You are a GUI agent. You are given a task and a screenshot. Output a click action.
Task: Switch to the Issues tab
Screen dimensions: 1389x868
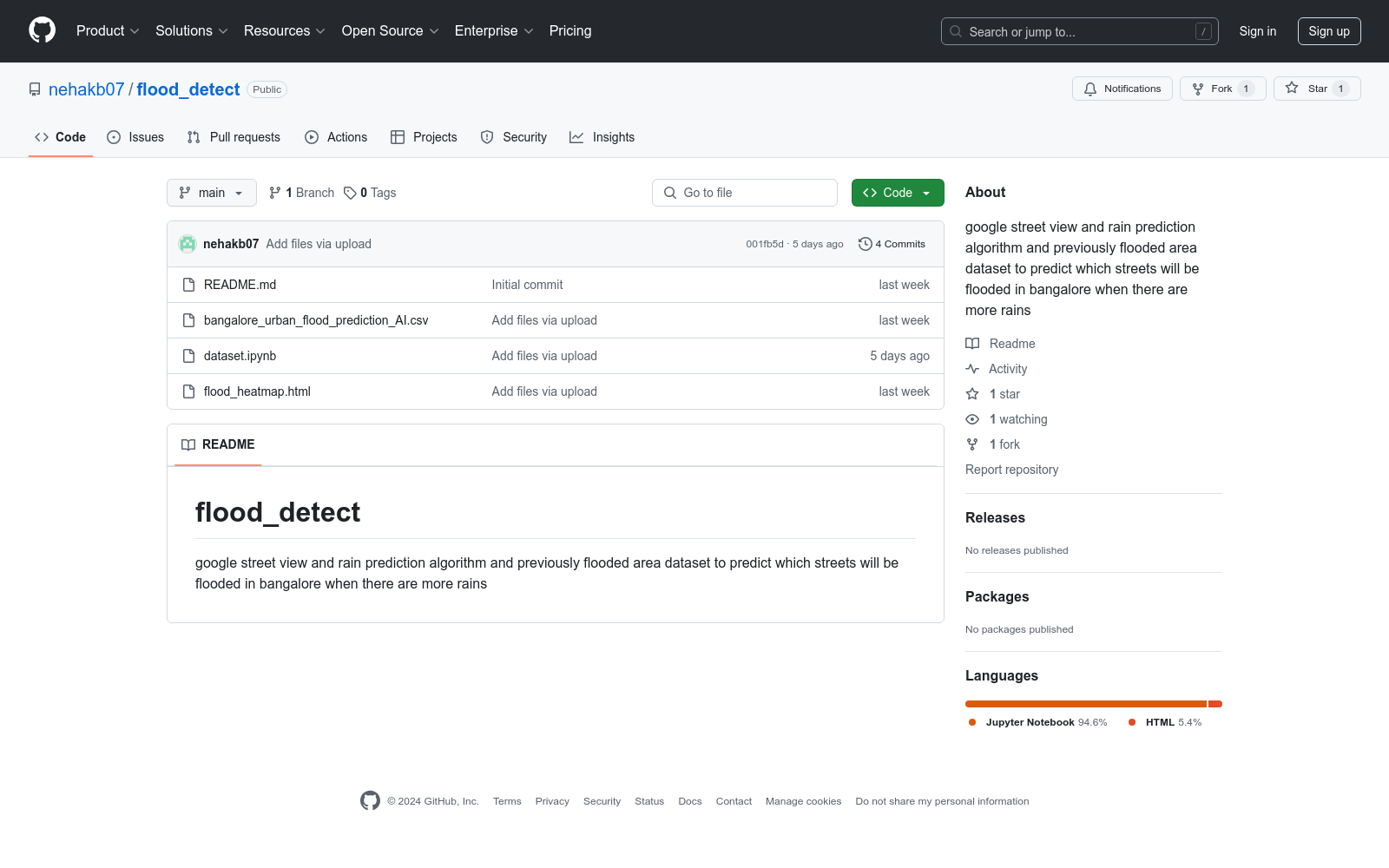[x=135, y=137]
